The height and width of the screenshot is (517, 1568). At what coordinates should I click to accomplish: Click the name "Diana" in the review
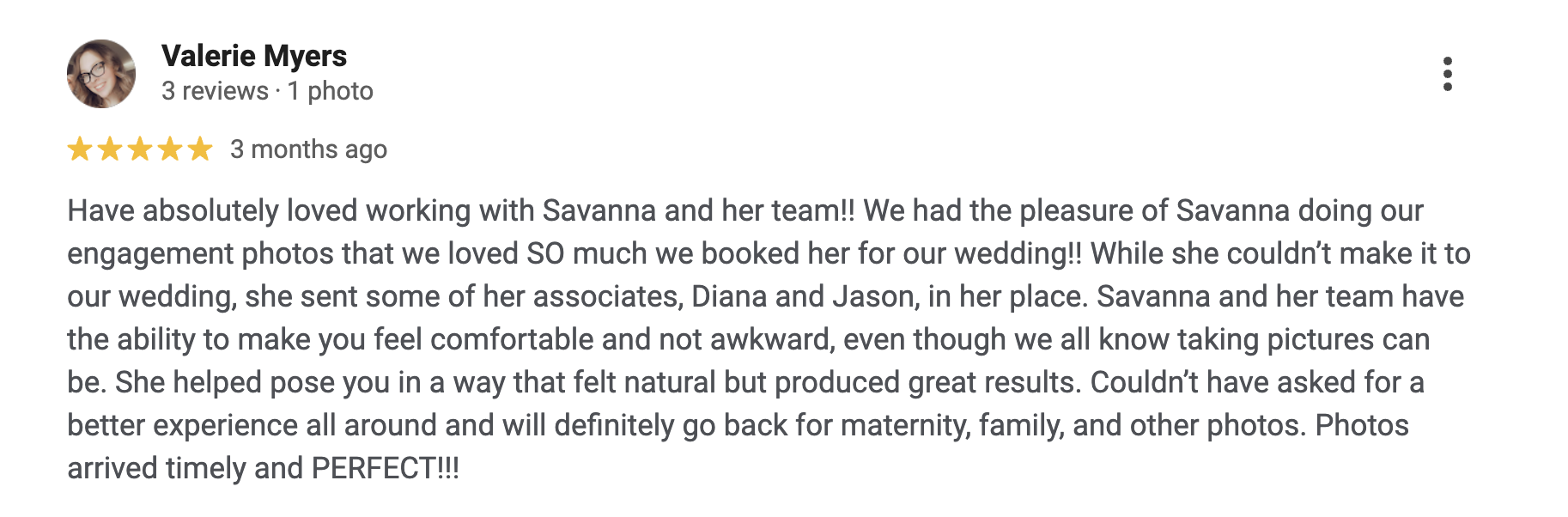coord(729,296)
